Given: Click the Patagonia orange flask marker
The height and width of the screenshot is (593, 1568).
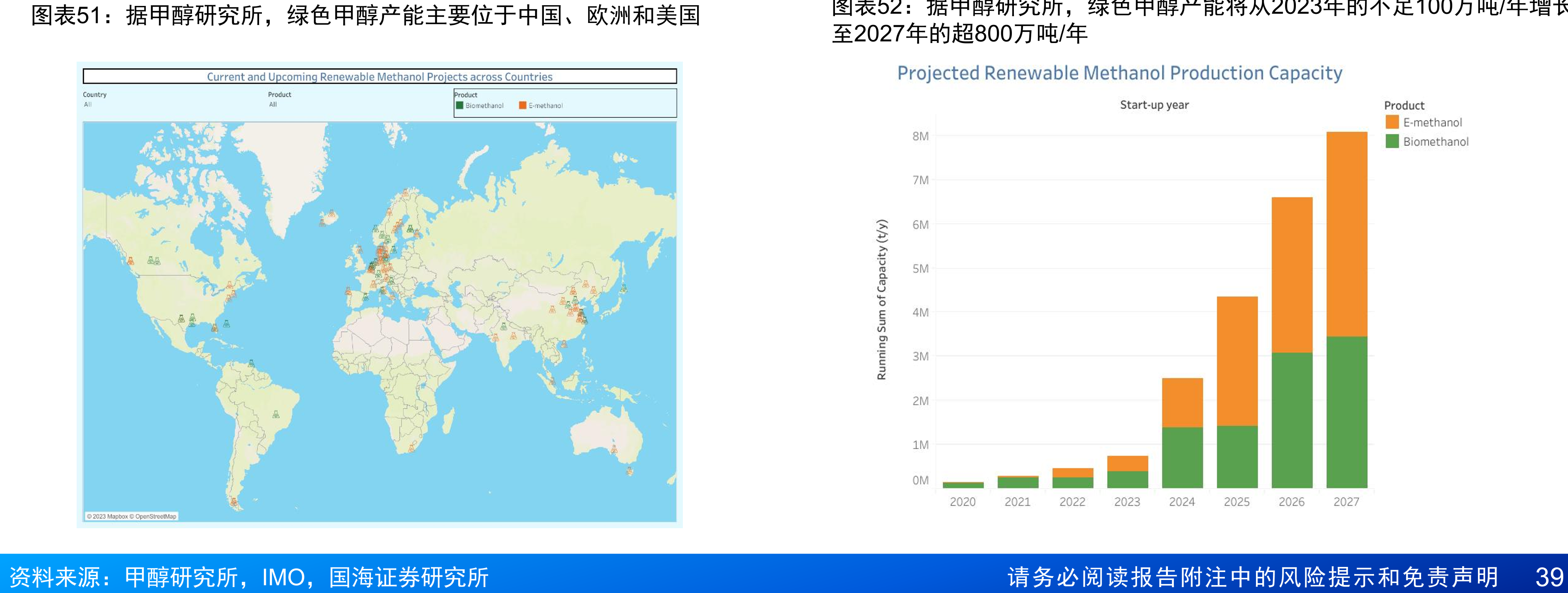Looking at the screenshot, I should point(234,502).
